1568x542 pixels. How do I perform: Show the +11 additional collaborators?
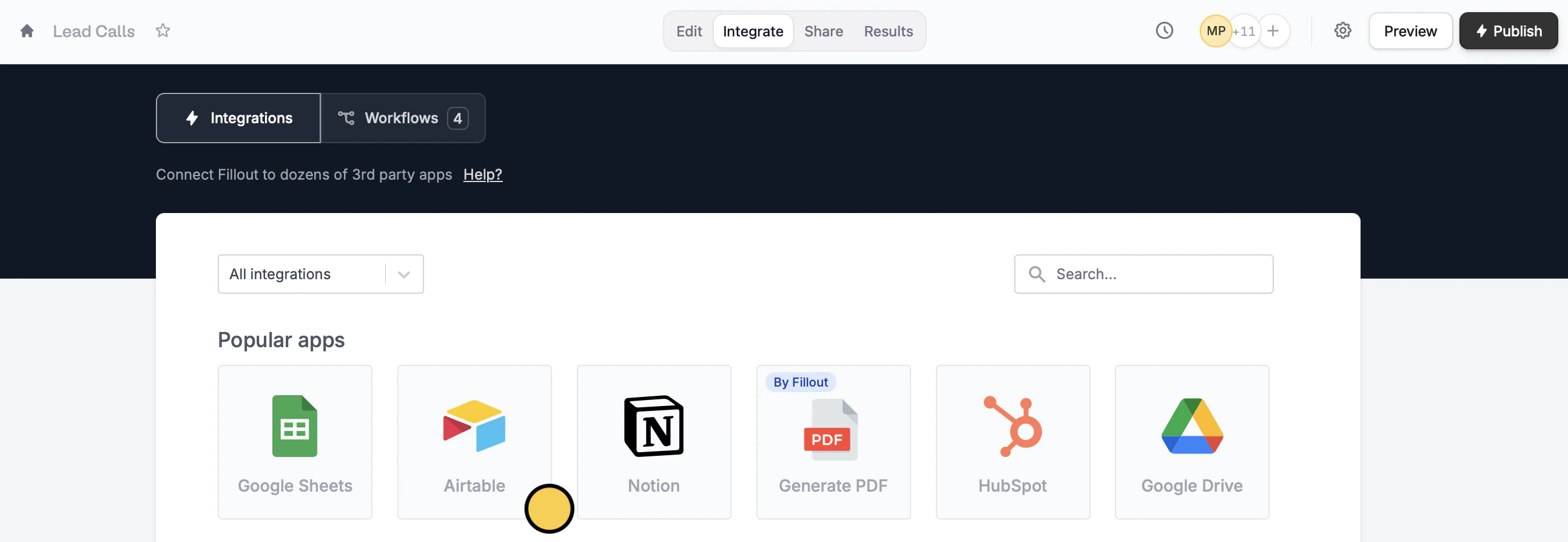1243,31
